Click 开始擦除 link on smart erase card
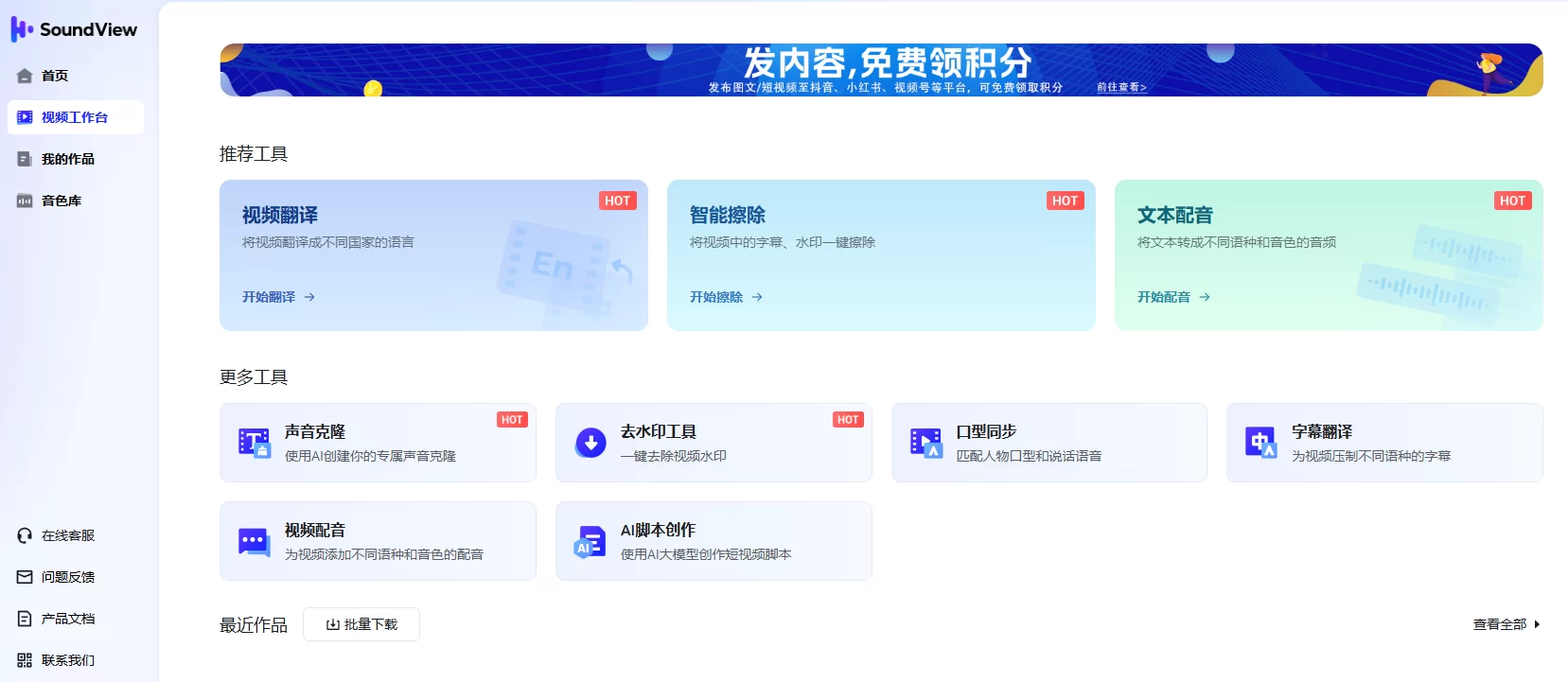 [726, 297]
